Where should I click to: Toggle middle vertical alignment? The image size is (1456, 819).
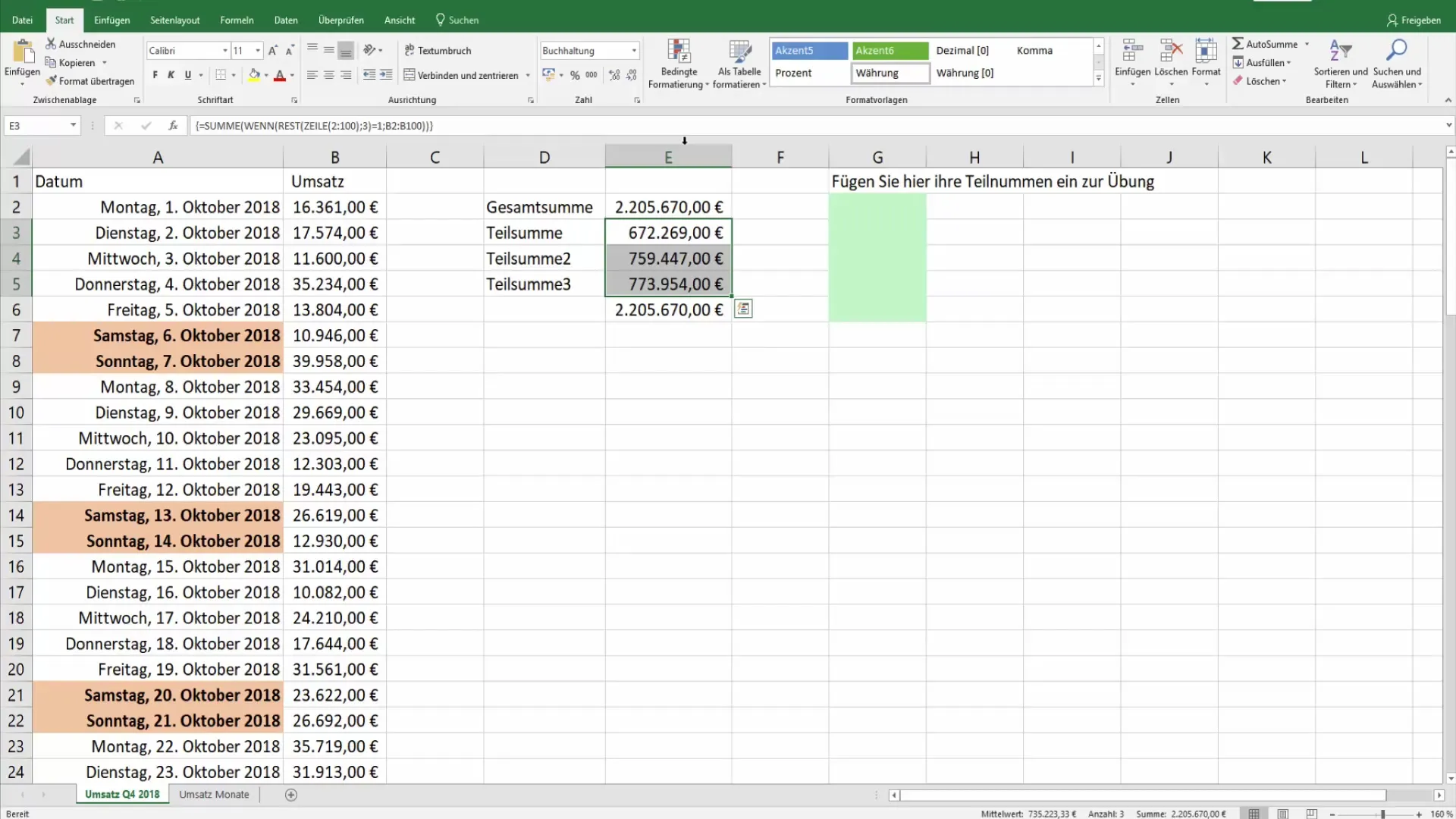[329, 50]
